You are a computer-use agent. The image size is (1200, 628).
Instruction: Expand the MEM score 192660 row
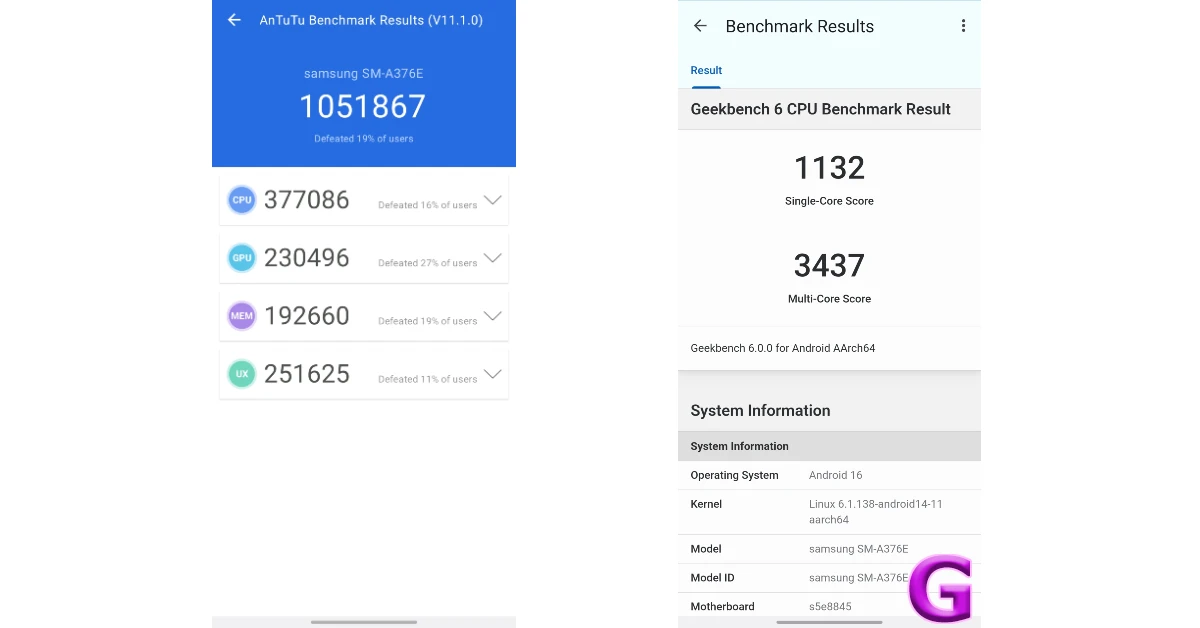493,316
